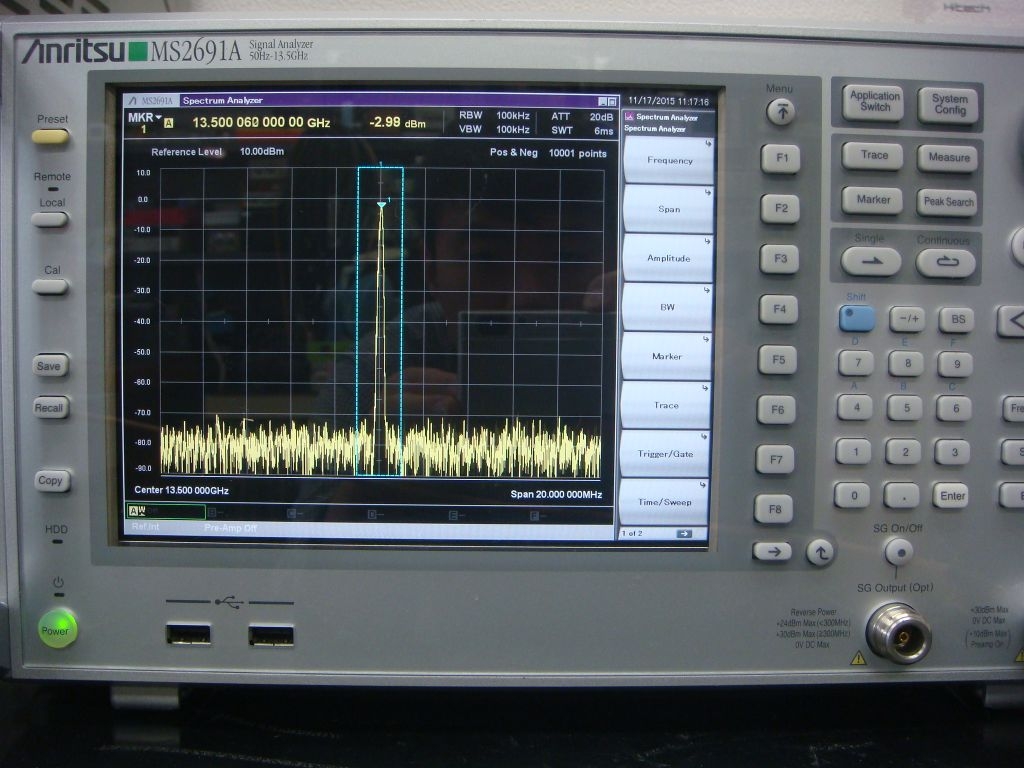
Task: Switch the analyzer to Local control
Action: [x=50, y=219]
